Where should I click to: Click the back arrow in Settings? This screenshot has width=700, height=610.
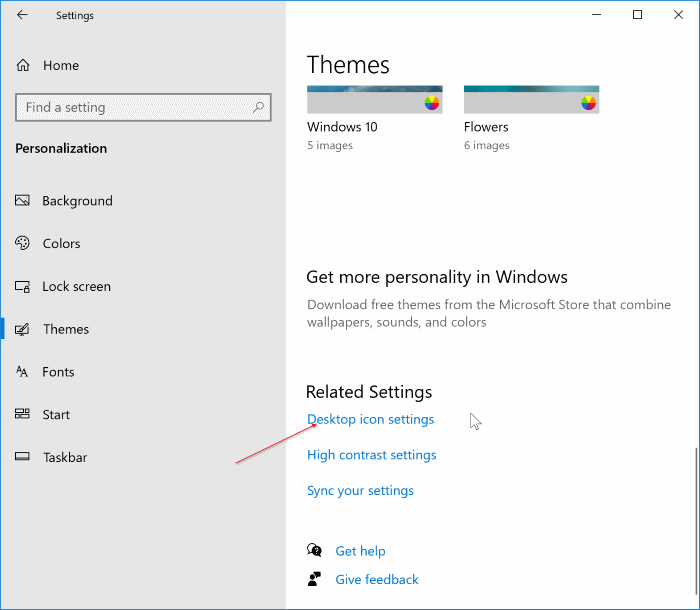pos(22,15)
